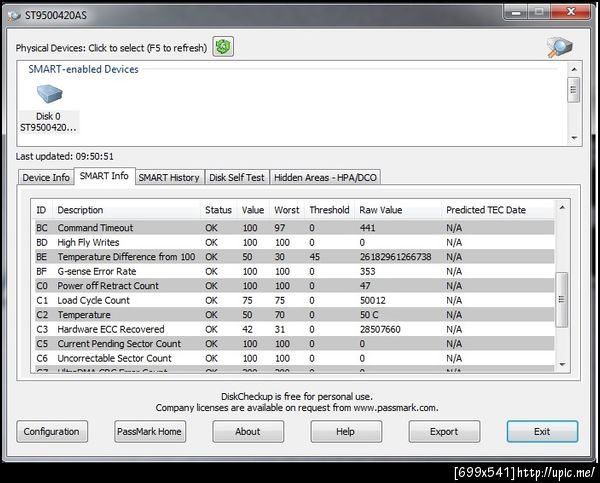Open the Help button
Viewport: 600px width, 483px height.
(x=346, y=432)
